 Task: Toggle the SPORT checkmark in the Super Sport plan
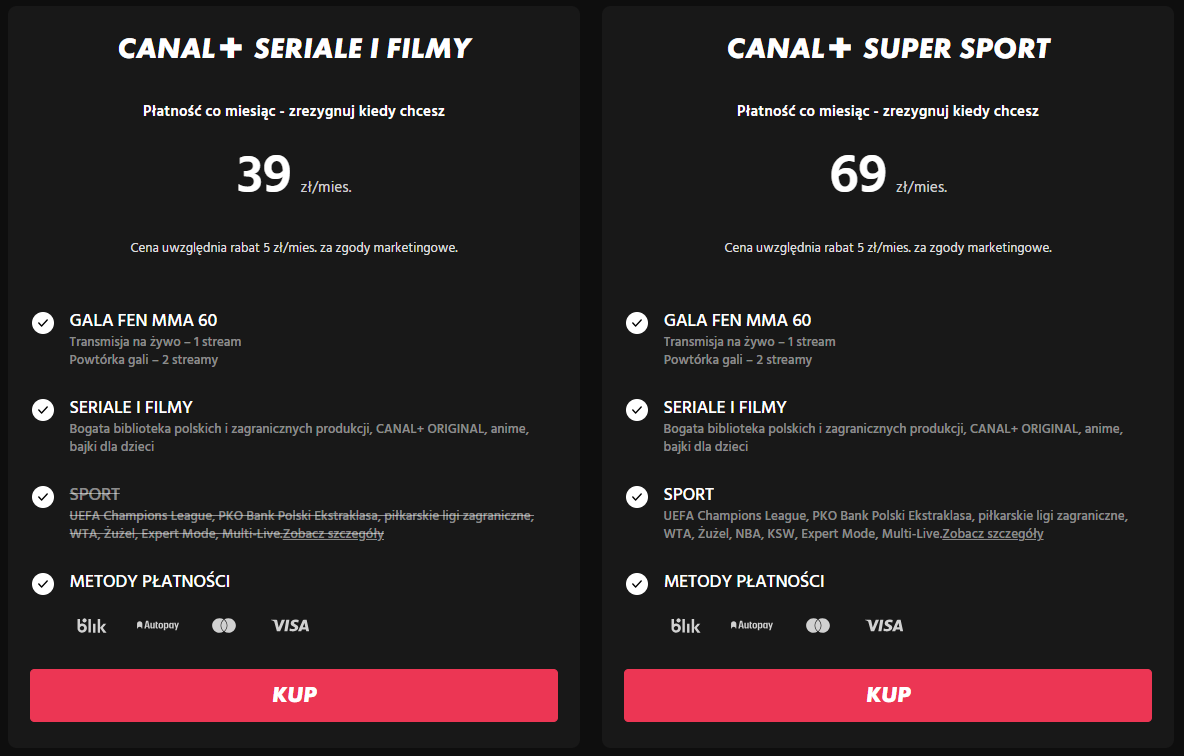pyautogui.click(x=636, y=497)
